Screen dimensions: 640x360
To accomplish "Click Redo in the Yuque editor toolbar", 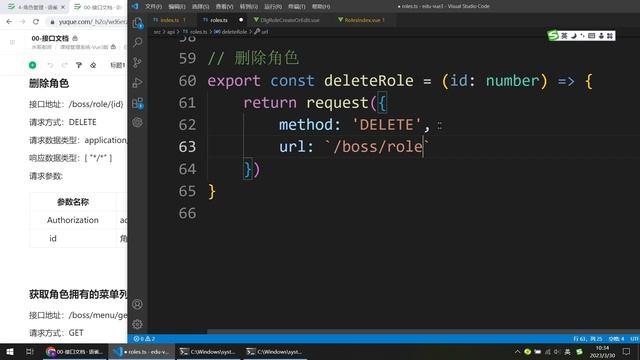I will click(64, 65).
